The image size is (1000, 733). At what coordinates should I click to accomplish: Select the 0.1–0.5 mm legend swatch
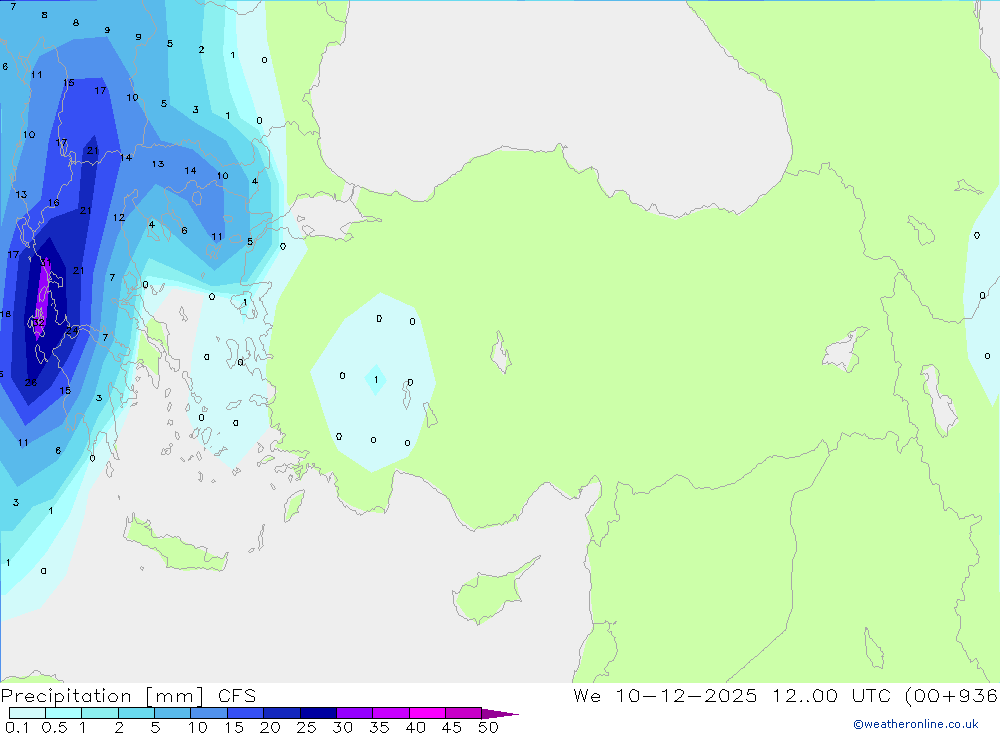coord(27,713)
